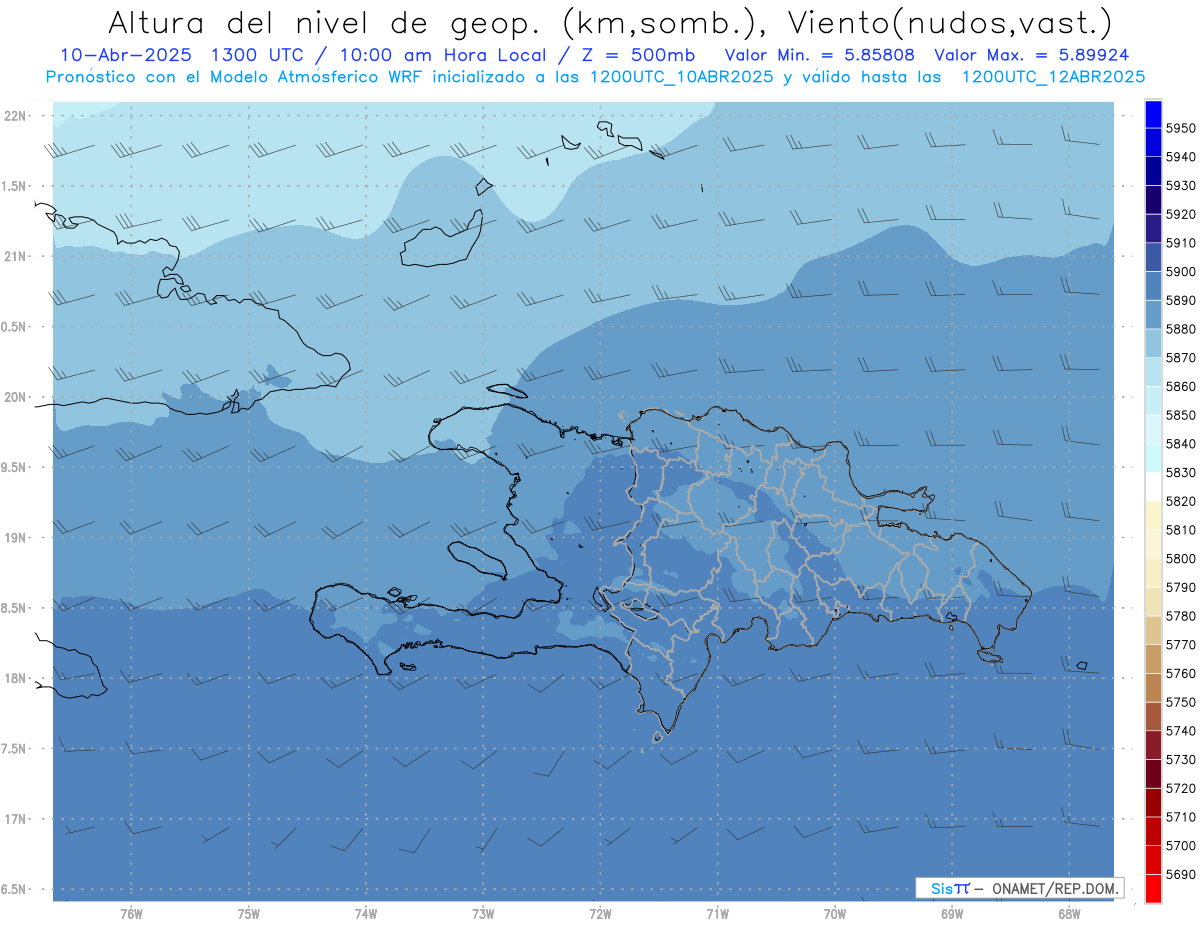Select the 20N latitude label
The image size is (1200, 927).
pos(15,397)
